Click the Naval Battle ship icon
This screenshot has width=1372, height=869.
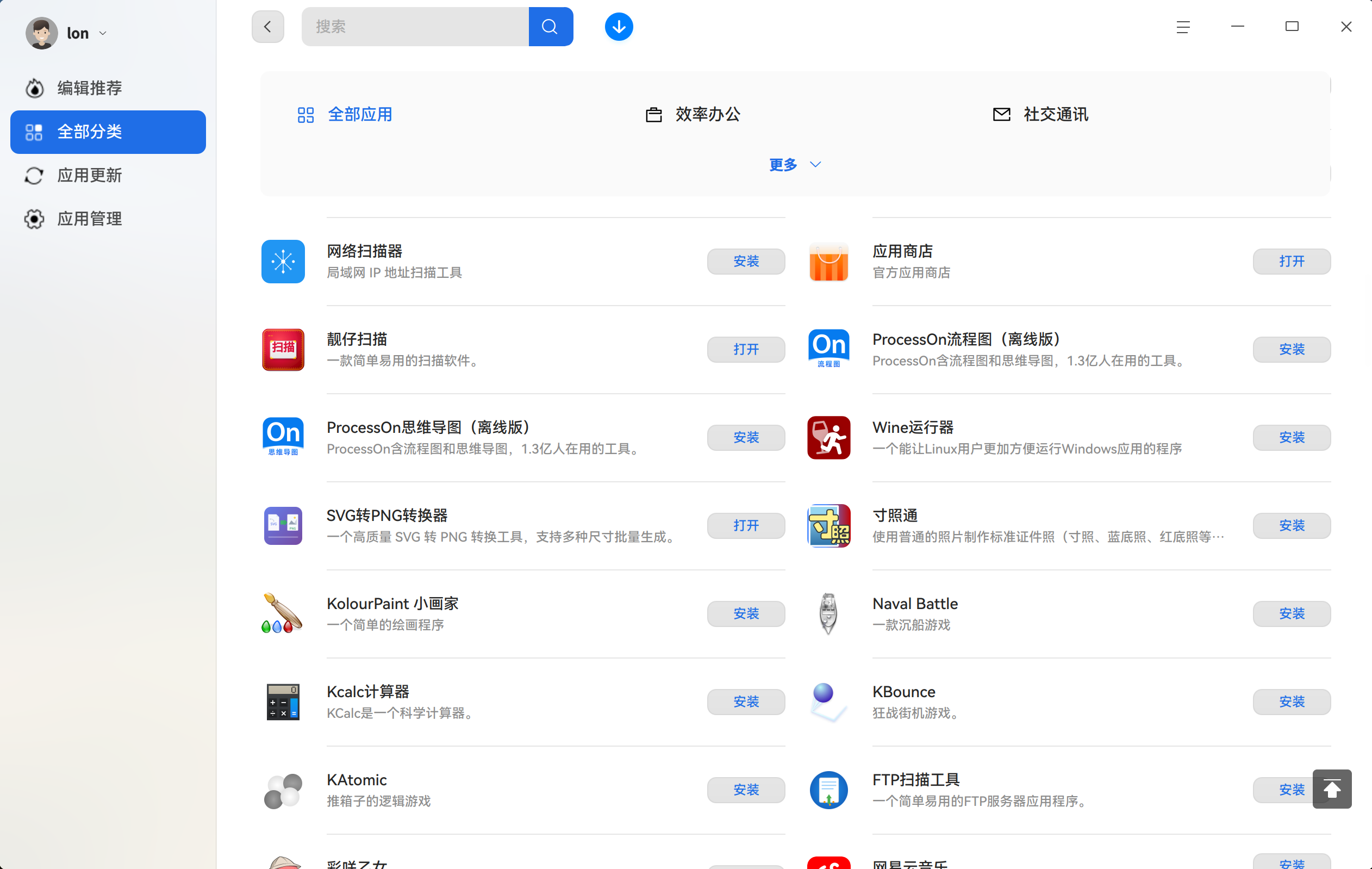(828, 614)
